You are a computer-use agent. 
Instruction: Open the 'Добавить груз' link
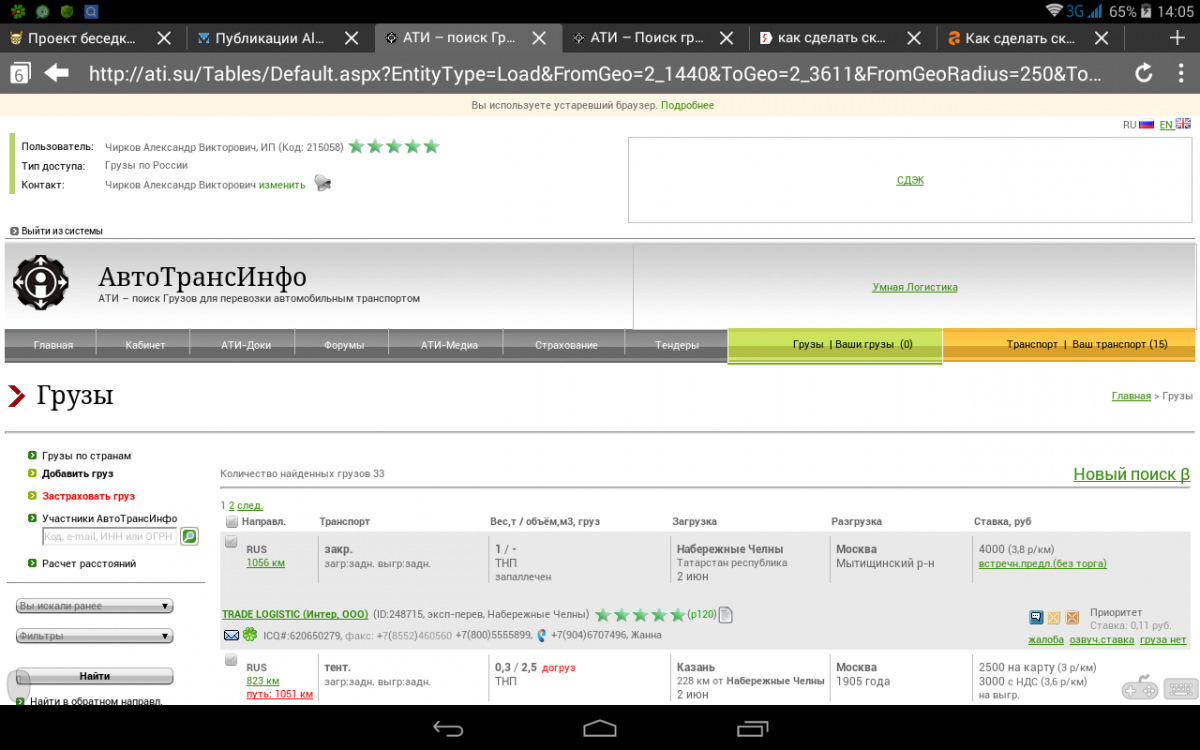pos(77,473)
